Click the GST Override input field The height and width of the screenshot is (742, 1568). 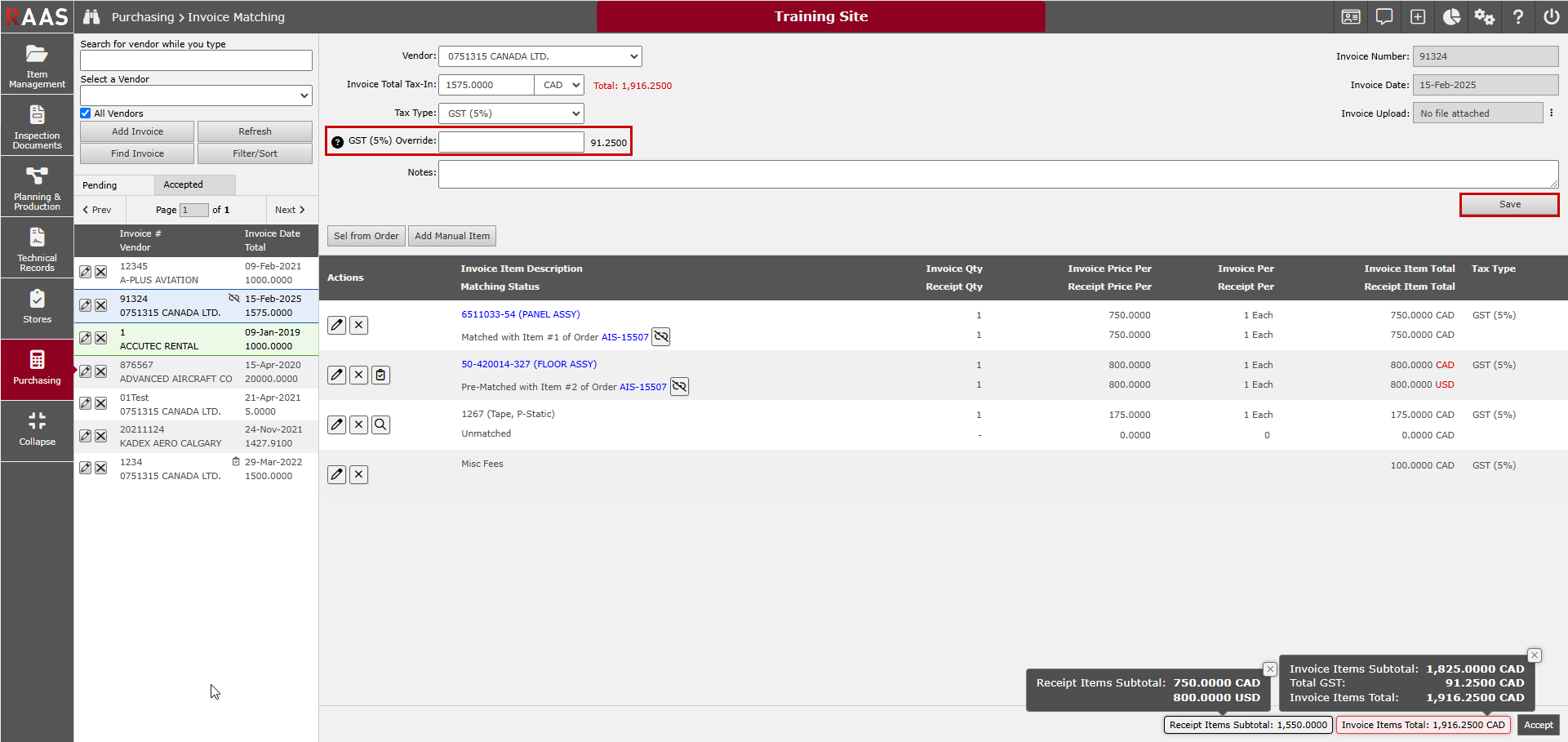click(x=511, y=142)
